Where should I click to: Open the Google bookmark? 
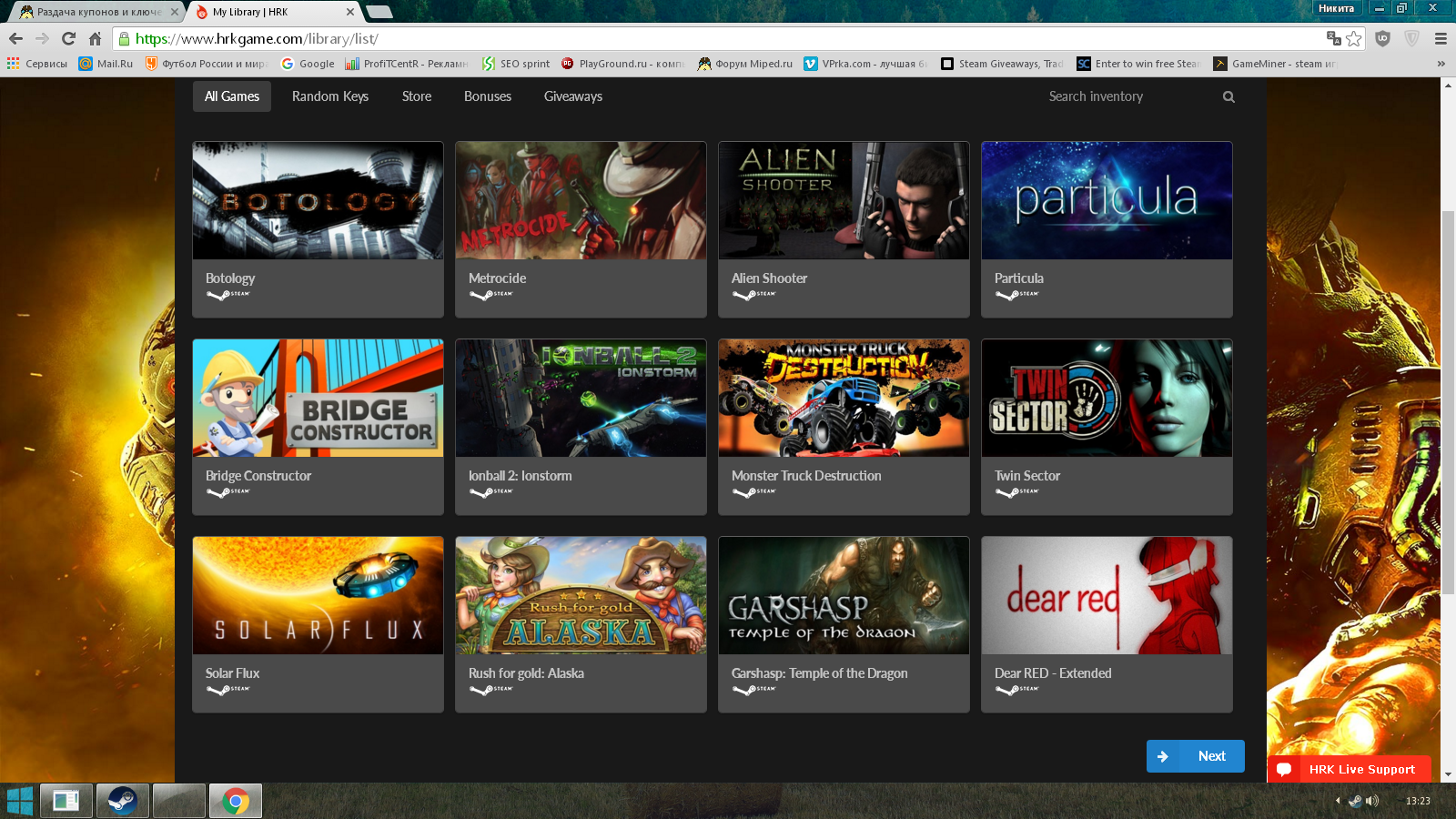(308, 64)
